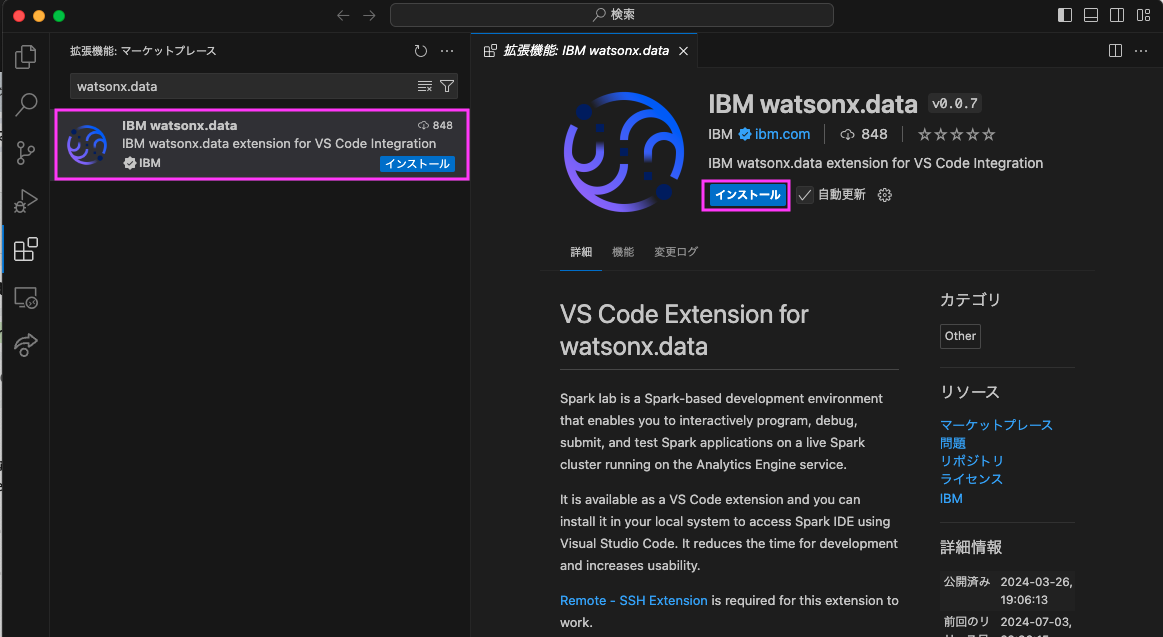This screenshot has width=1163, height=637.
Task: Toggle bottom panel layout icon
Action: [x=1090, y=15]
